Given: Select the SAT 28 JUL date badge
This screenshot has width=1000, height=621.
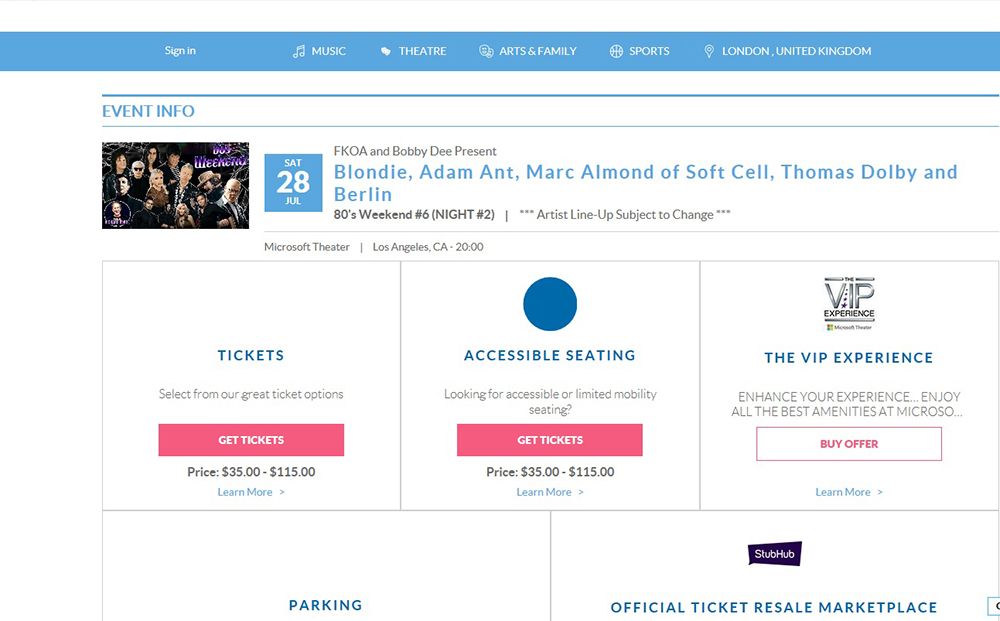Looking at the screenshot, I should pos(293,182).
